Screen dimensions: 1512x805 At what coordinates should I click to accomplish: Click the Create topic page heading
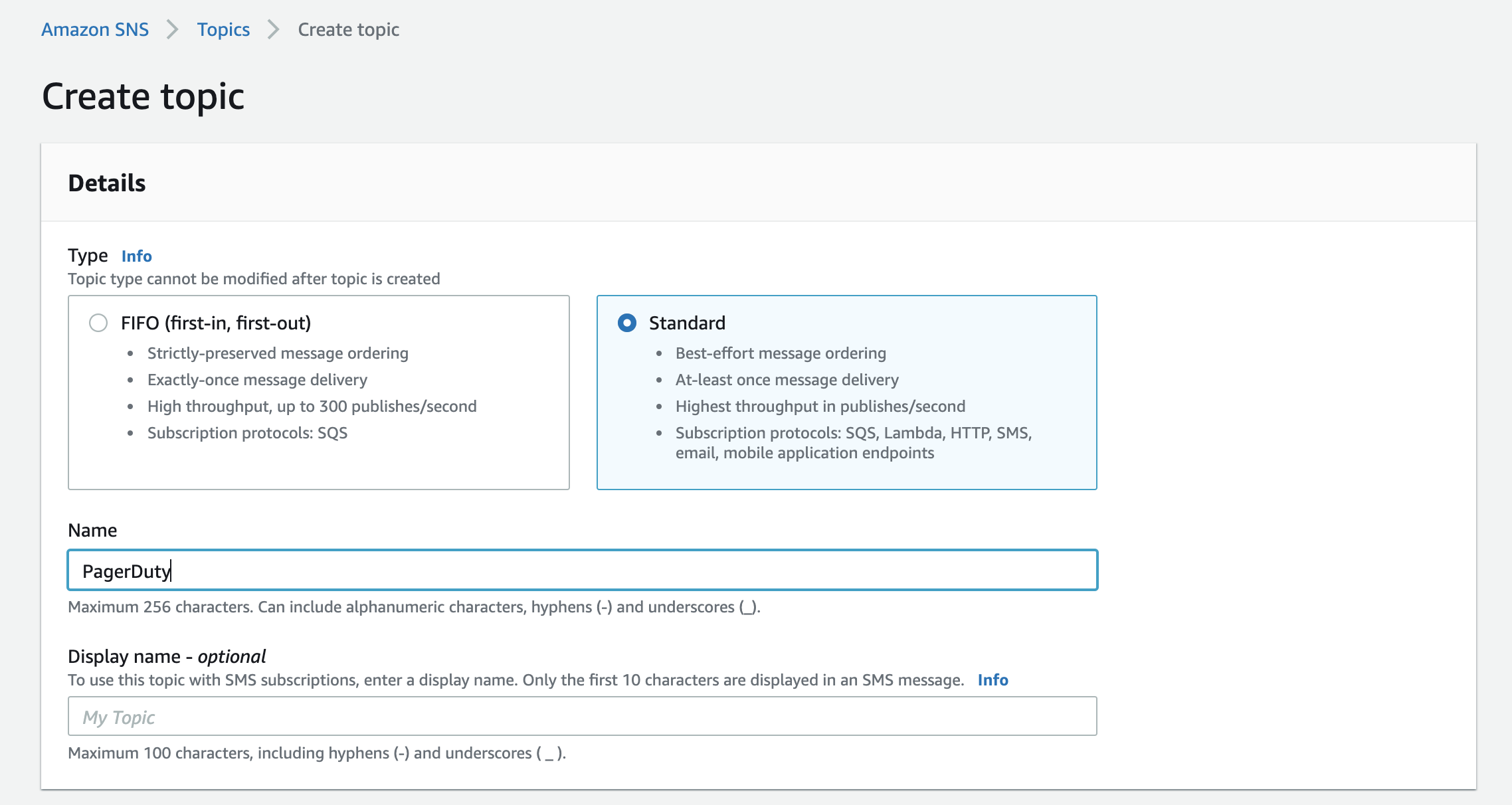tap(143, 96)
